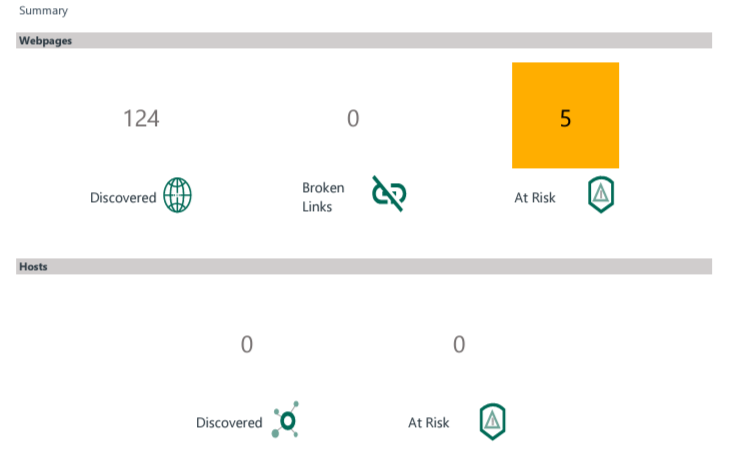
Task: Open the Broken Links label
Action: [x=323, y=197]
